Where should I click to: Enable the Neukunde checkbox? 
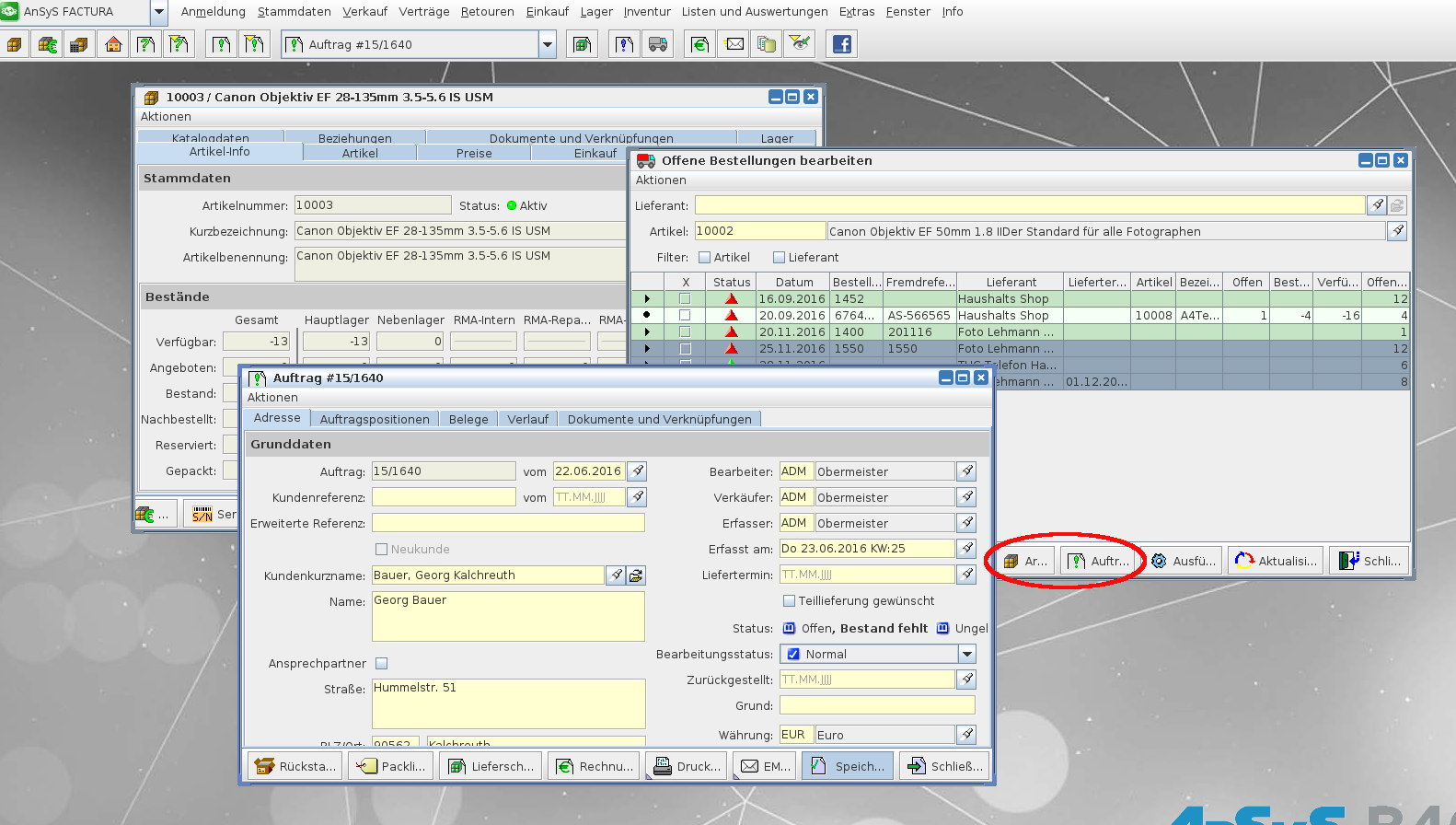pos(381,550)
